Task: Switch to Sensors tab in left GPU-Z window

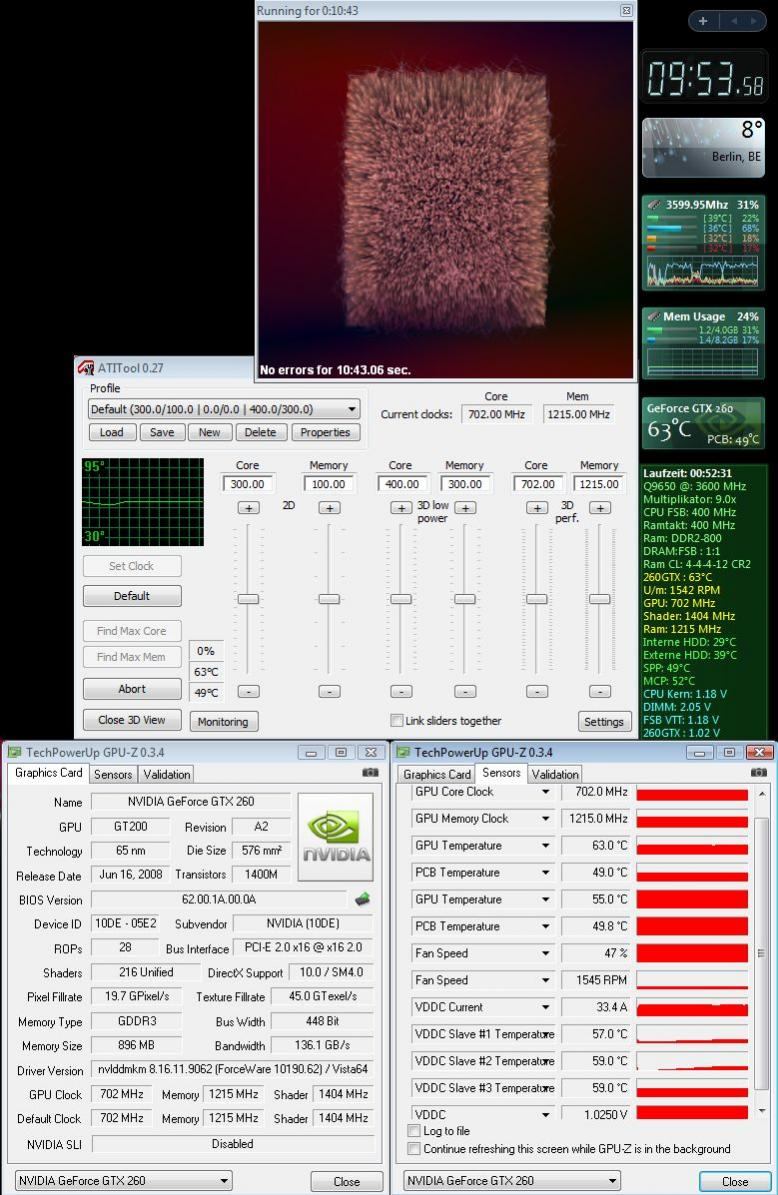Action: (x=113, y=774)
